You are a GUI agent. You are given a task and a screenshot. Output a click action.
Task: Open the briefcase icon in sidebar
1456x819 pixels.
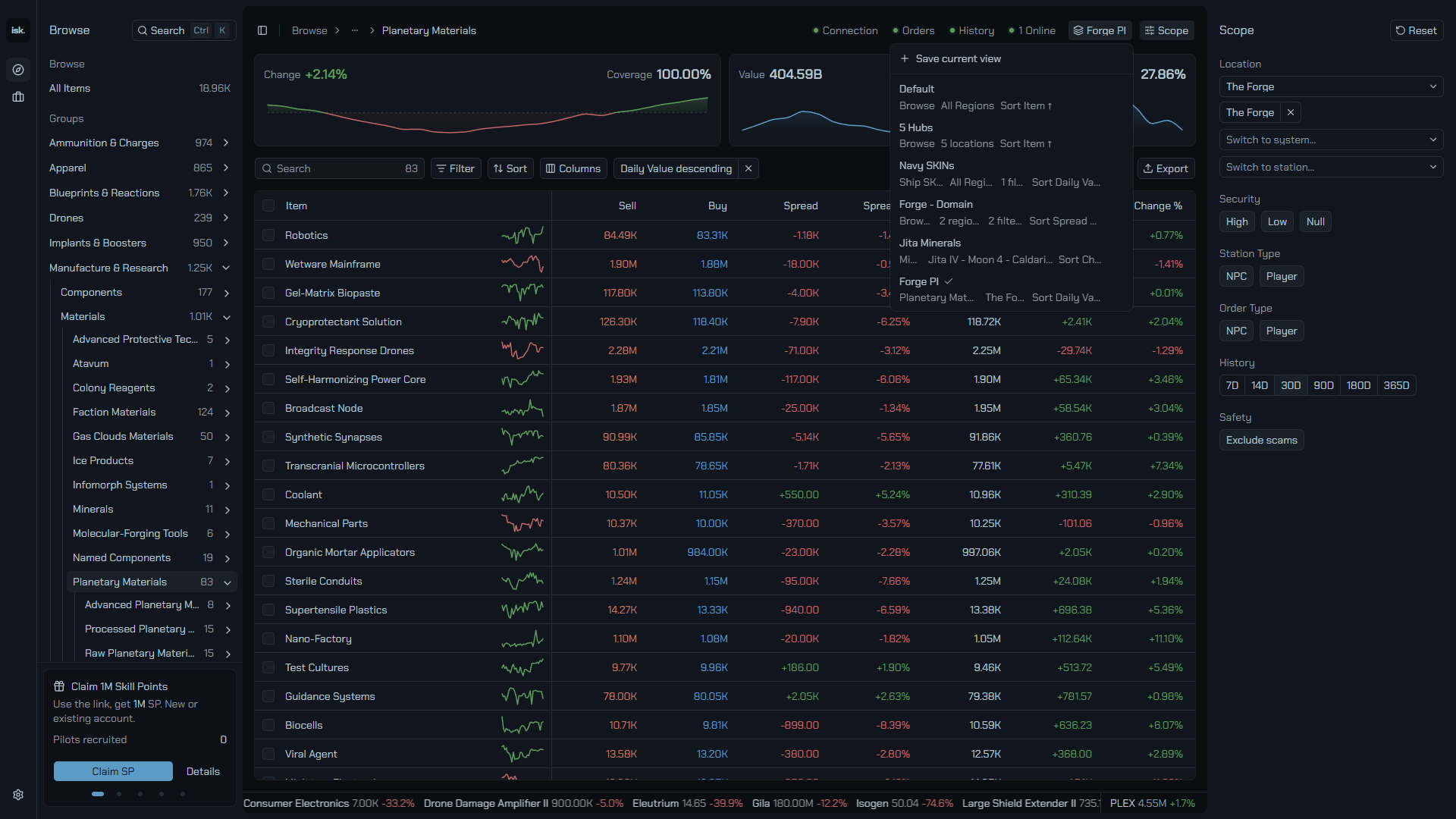[18, 97]
